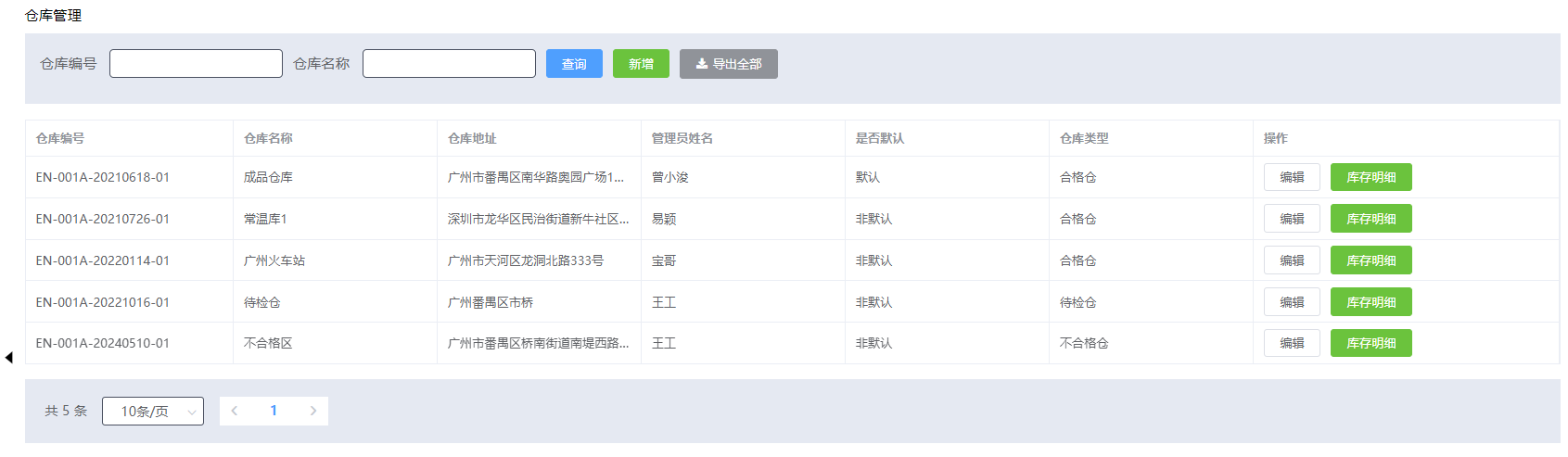
Task: Go to previous page with left arrow
Action: (235, 411)
